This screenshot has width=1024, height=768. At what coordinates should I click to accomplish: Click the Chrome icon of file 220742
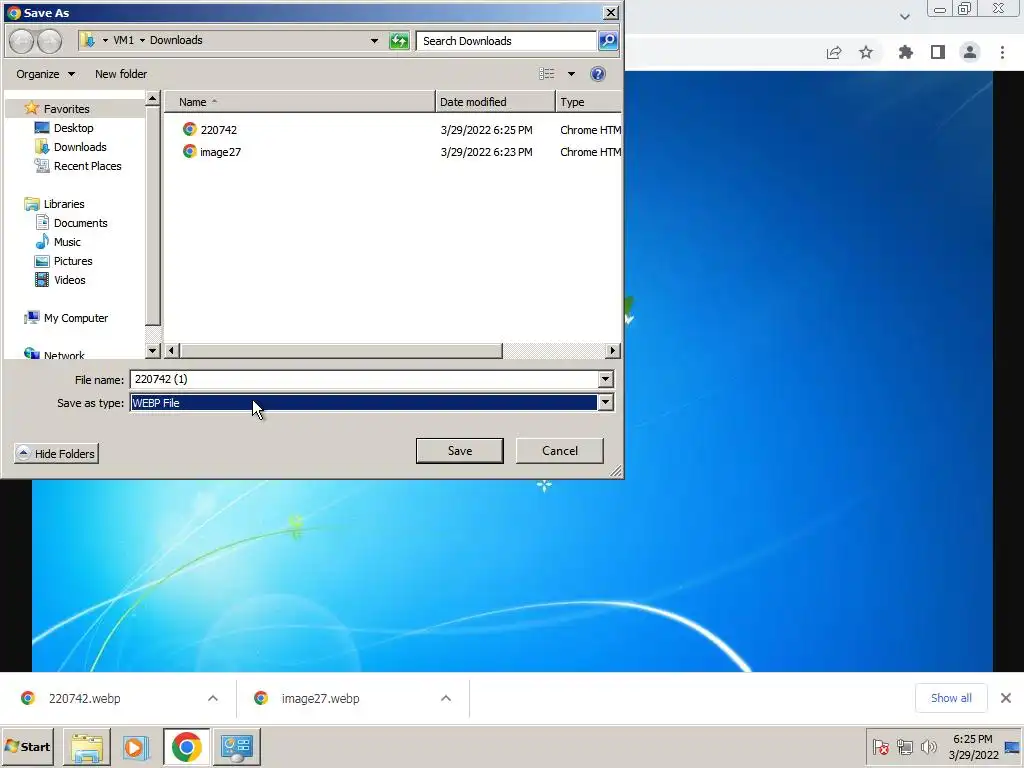(x=189, y=129)
